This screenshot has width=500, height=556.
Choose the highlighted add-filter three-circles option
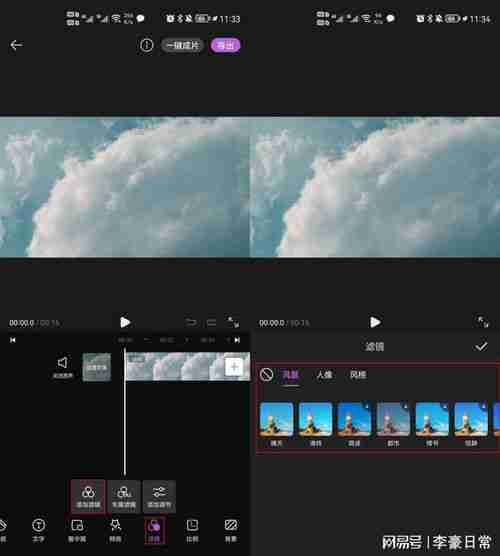pyautogui.click(x=88, y=496)
